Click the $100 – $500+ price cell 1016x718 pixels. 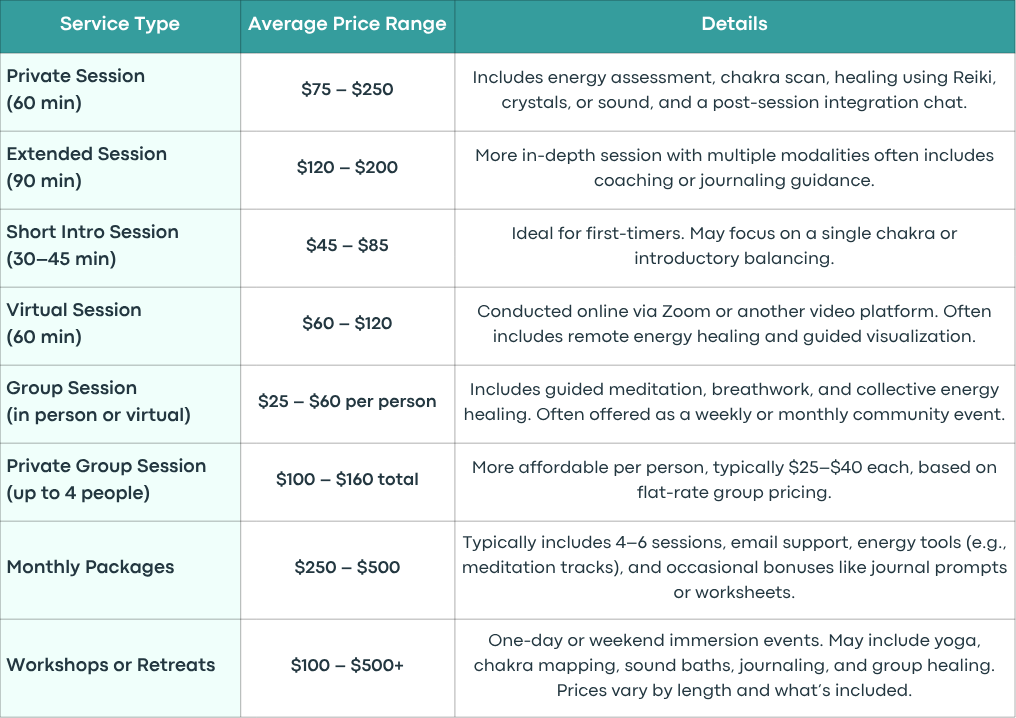(x=347, y=667)
